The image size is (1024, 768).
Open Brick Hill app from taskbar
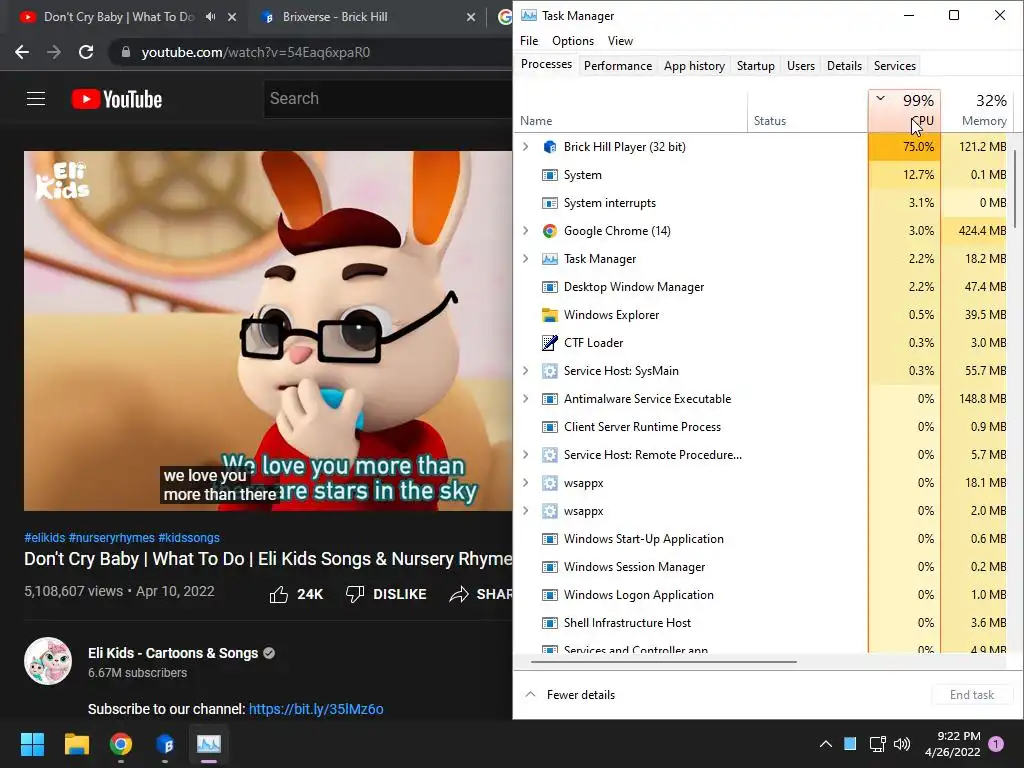(165, 744)
